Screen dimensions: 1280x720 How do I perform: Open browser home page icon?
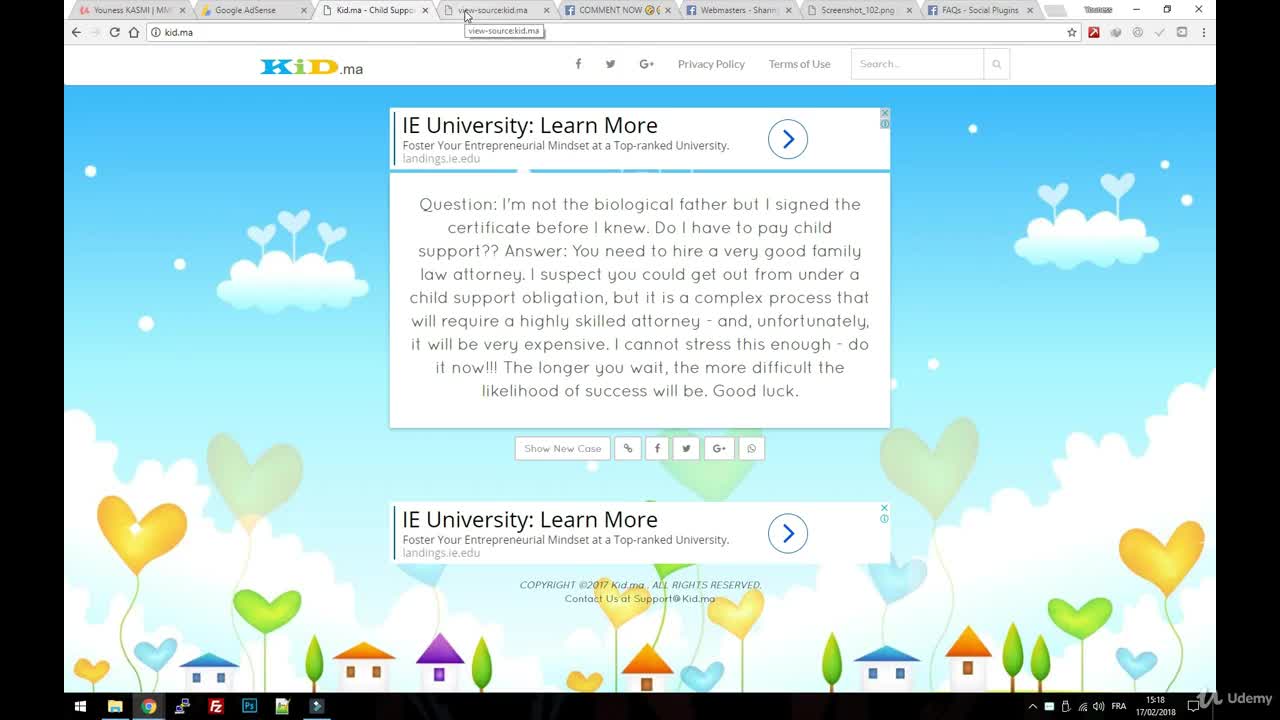click(133, 32)
